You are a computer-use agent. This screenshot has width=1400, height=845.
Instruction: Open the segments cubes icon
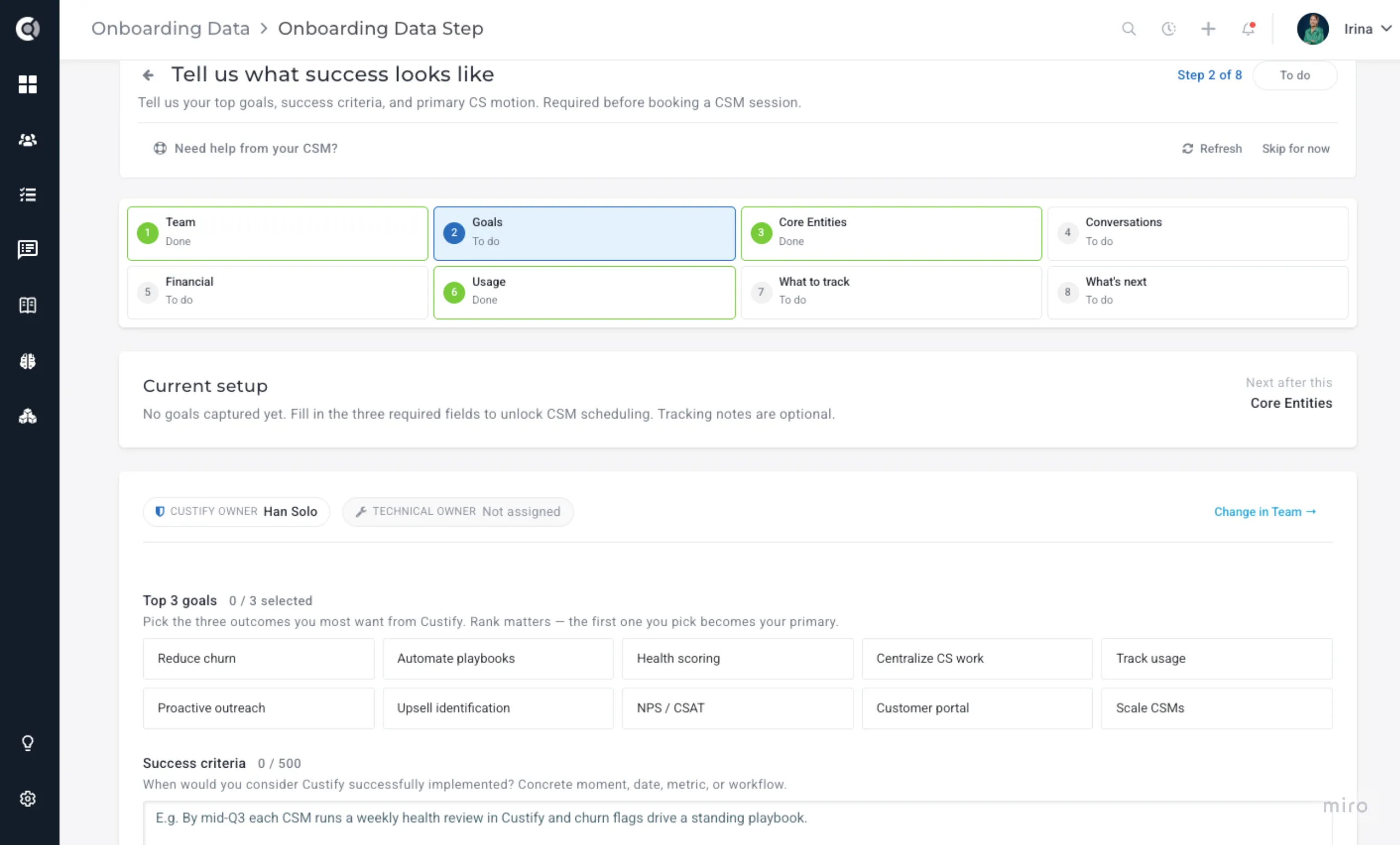pos(27,417)
